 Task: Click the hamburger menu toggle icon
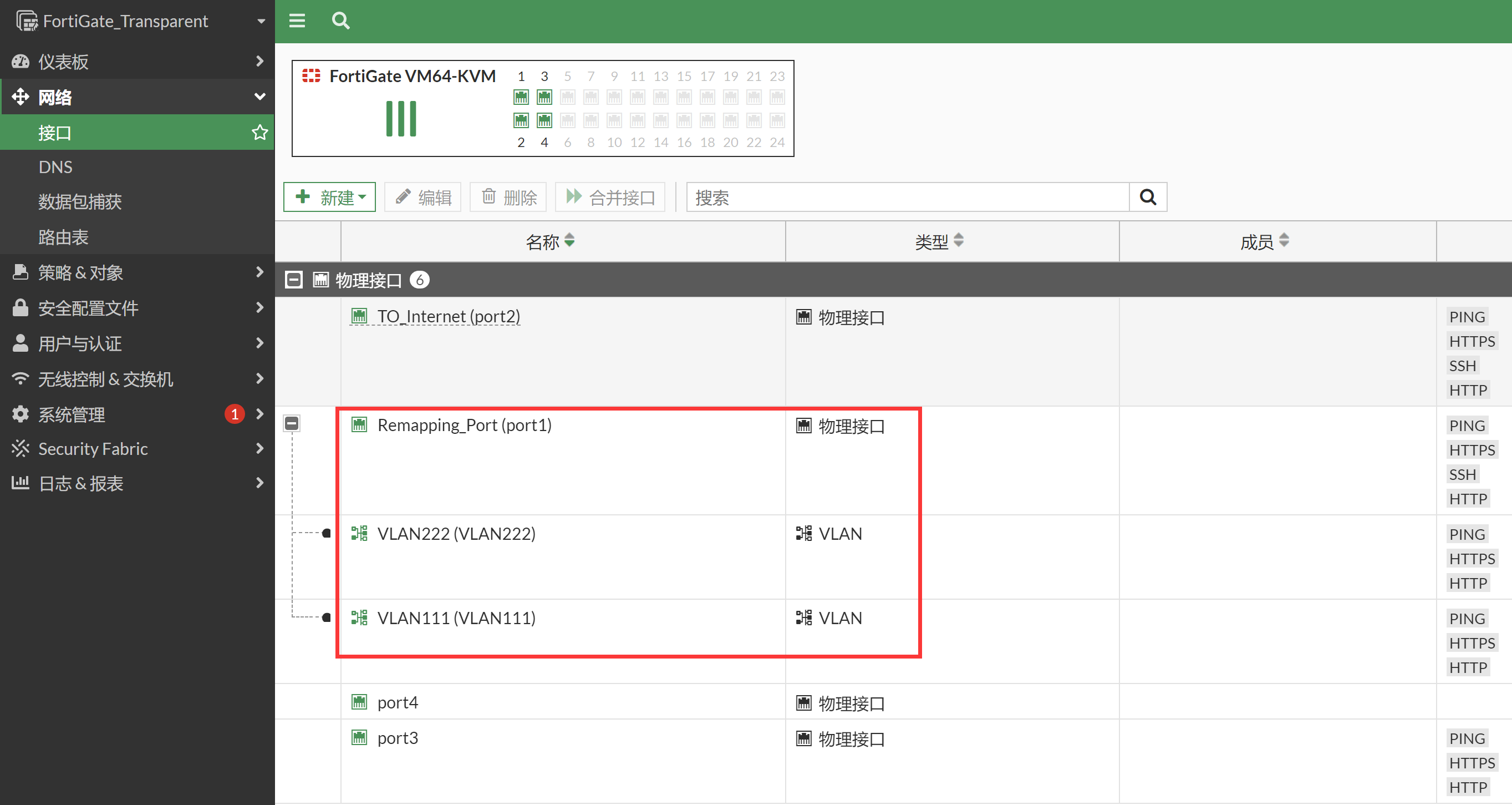[297, 21]
